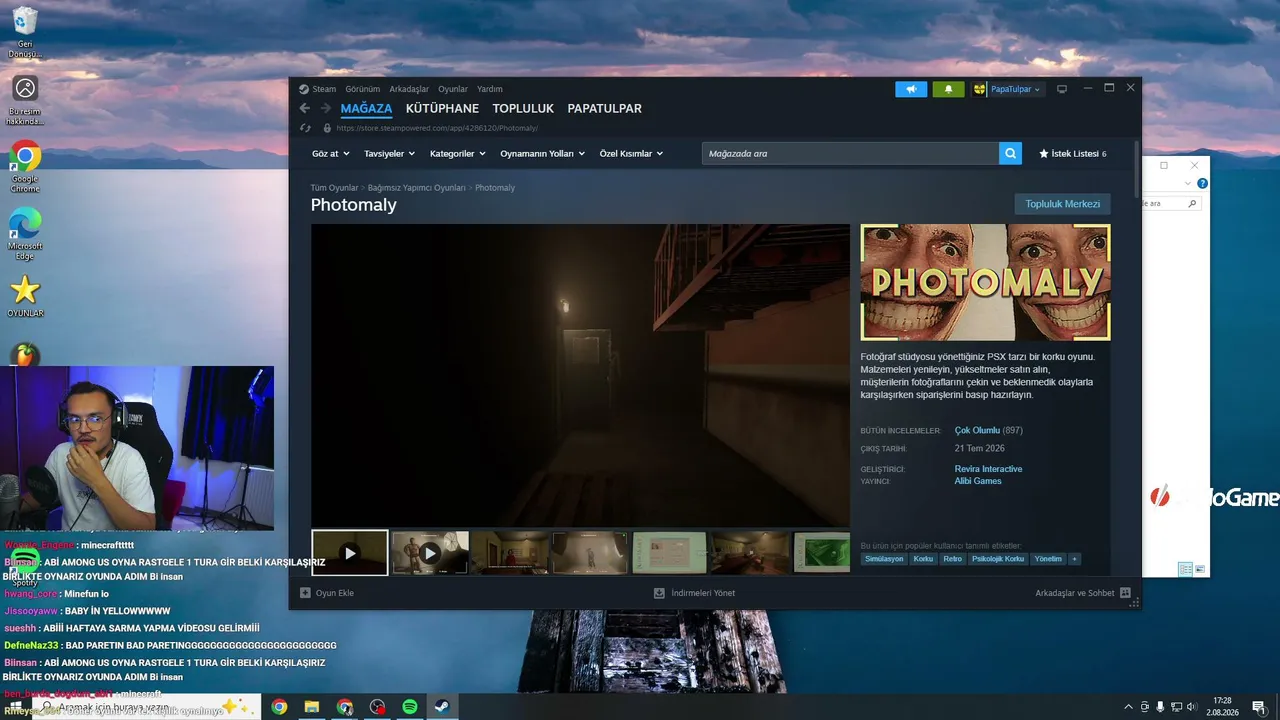Expand the Göz at dropdown
The image size is (1280, 720).
[331, 154]
